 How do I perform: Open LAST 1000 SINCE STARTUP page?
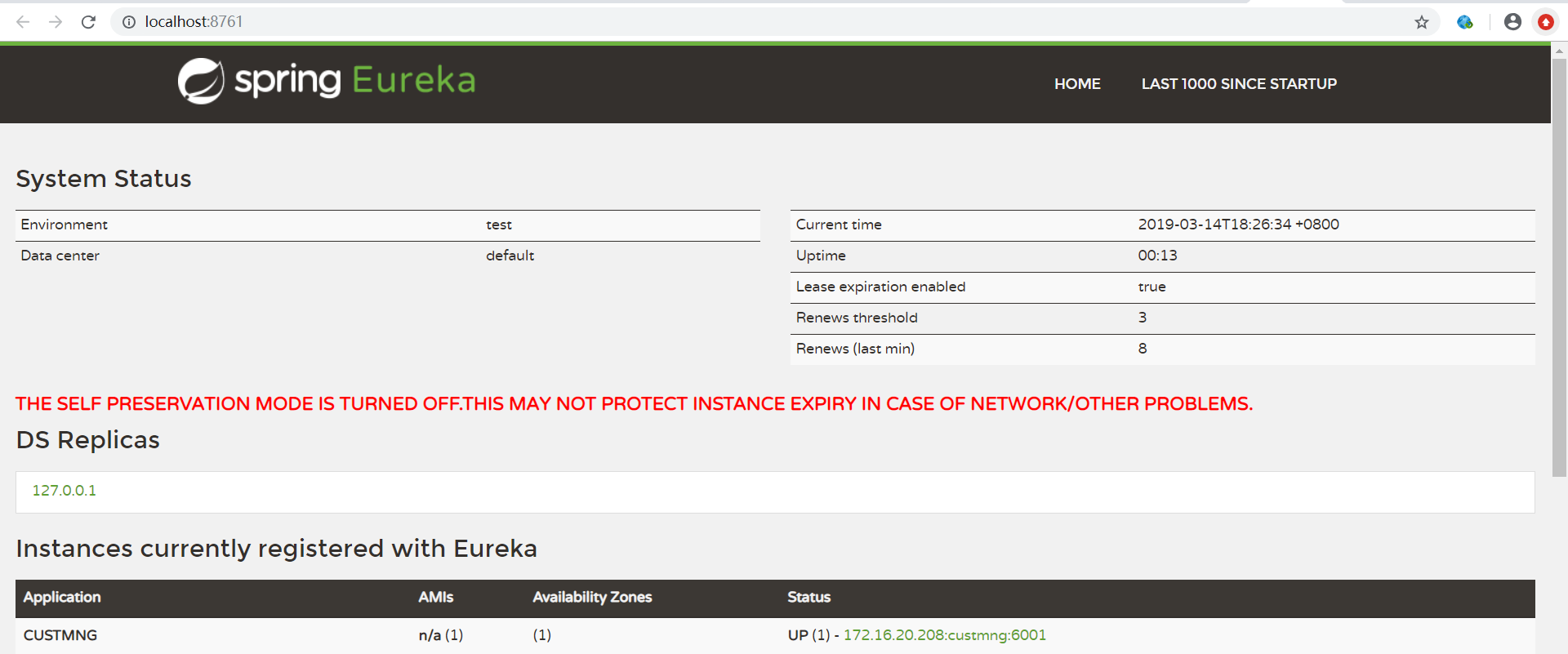pyautogui.click(x=1239, y=84)
